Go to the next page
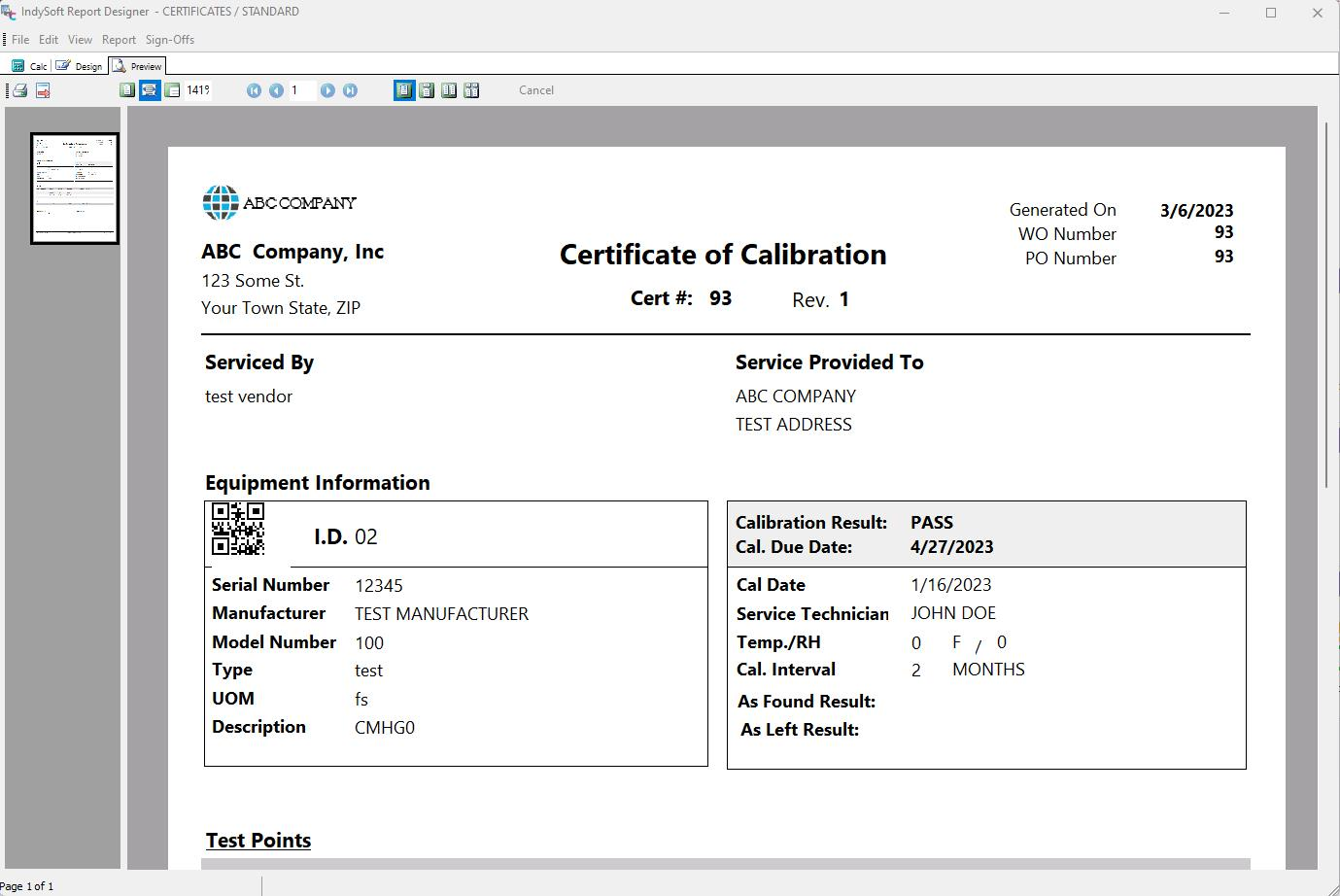The width and height of the screenshot is (1340, 896). [327, 90]
